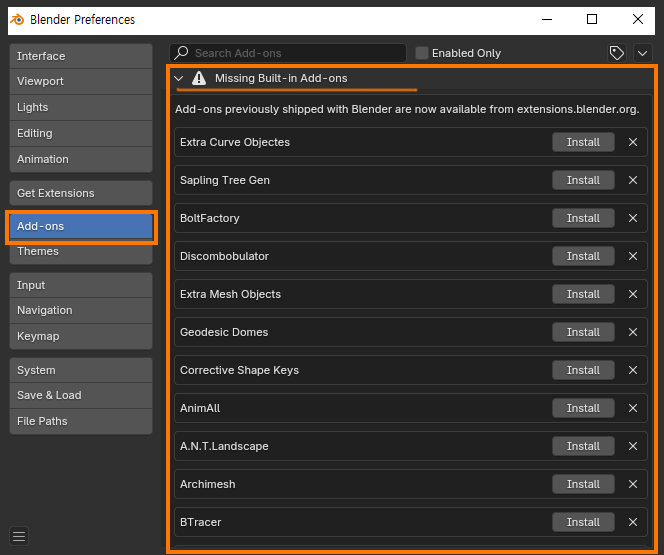This screenshot has width=664, height=555.
Task: Dismiss the Corrective Shape Keys entry
Action: 633,370
